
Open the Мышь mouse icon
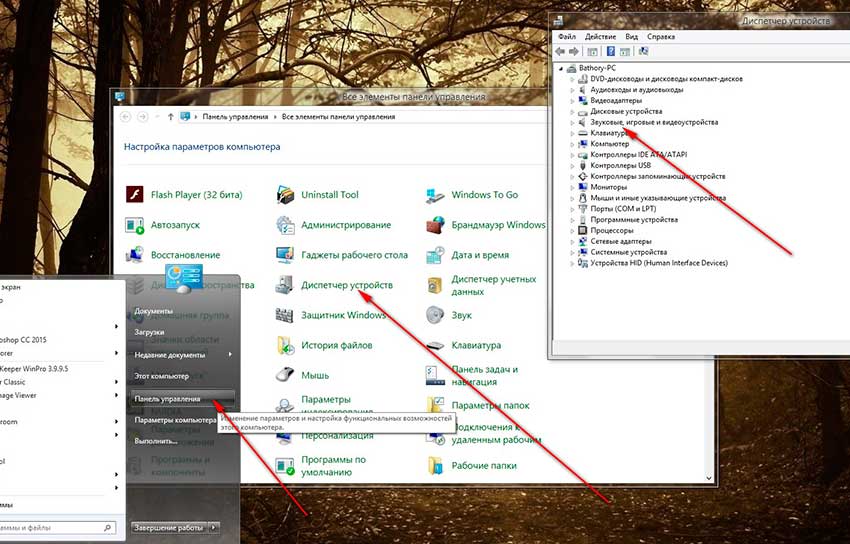[x=285, y=374]
